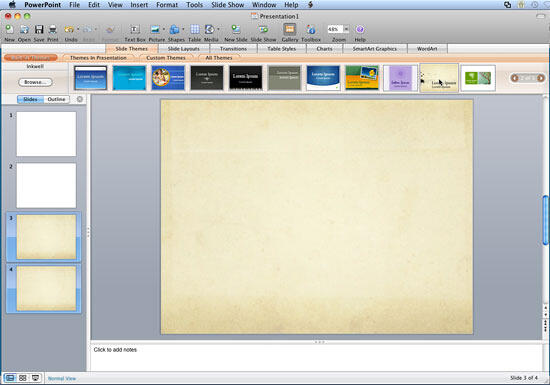The image size is (550, 385).
Task: Click the Media icon
Action: 209,29
